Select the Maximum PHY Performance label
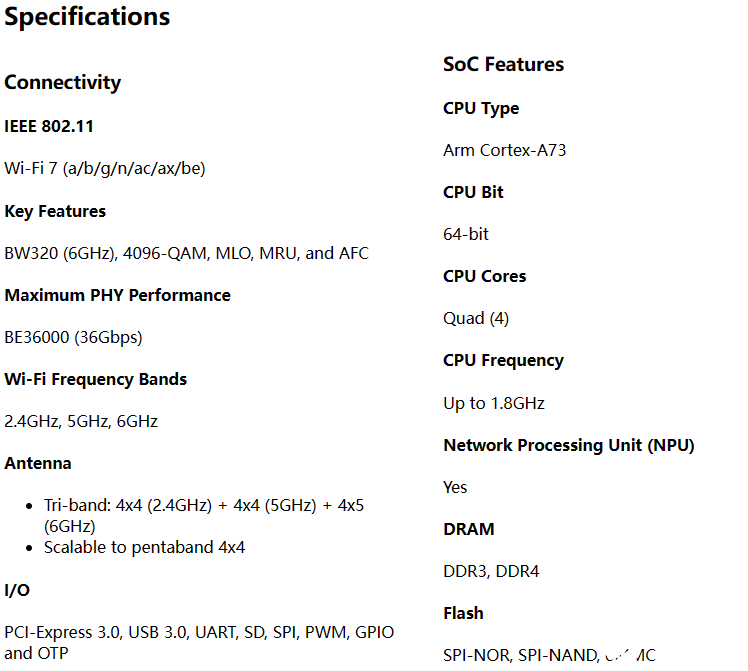 coord(117,295)
